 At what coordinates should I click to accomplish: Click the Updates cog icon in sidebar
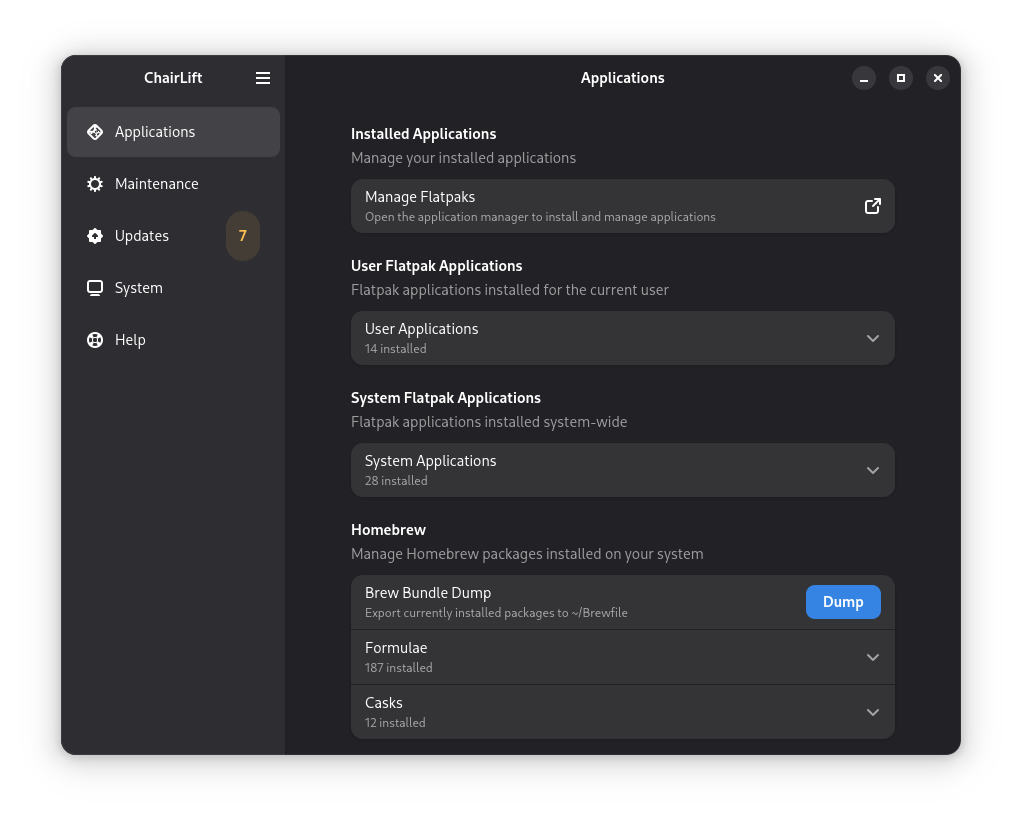tap(95, 236)
